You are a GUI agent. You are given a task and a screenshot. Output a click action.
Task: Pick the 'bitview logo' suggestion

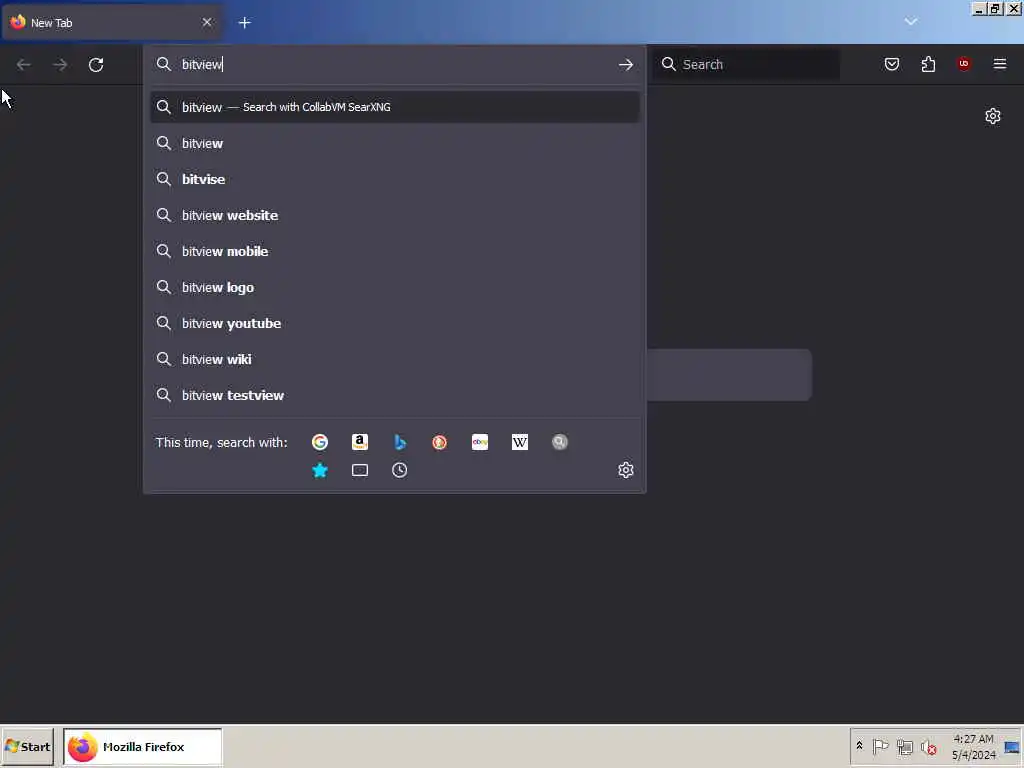pyautogui.click(x=395, y=287)
